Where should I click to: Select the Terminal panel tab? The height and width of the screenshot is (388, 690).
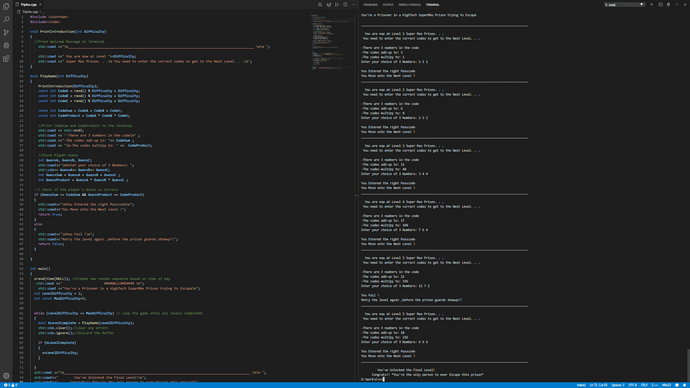(433, 5)
